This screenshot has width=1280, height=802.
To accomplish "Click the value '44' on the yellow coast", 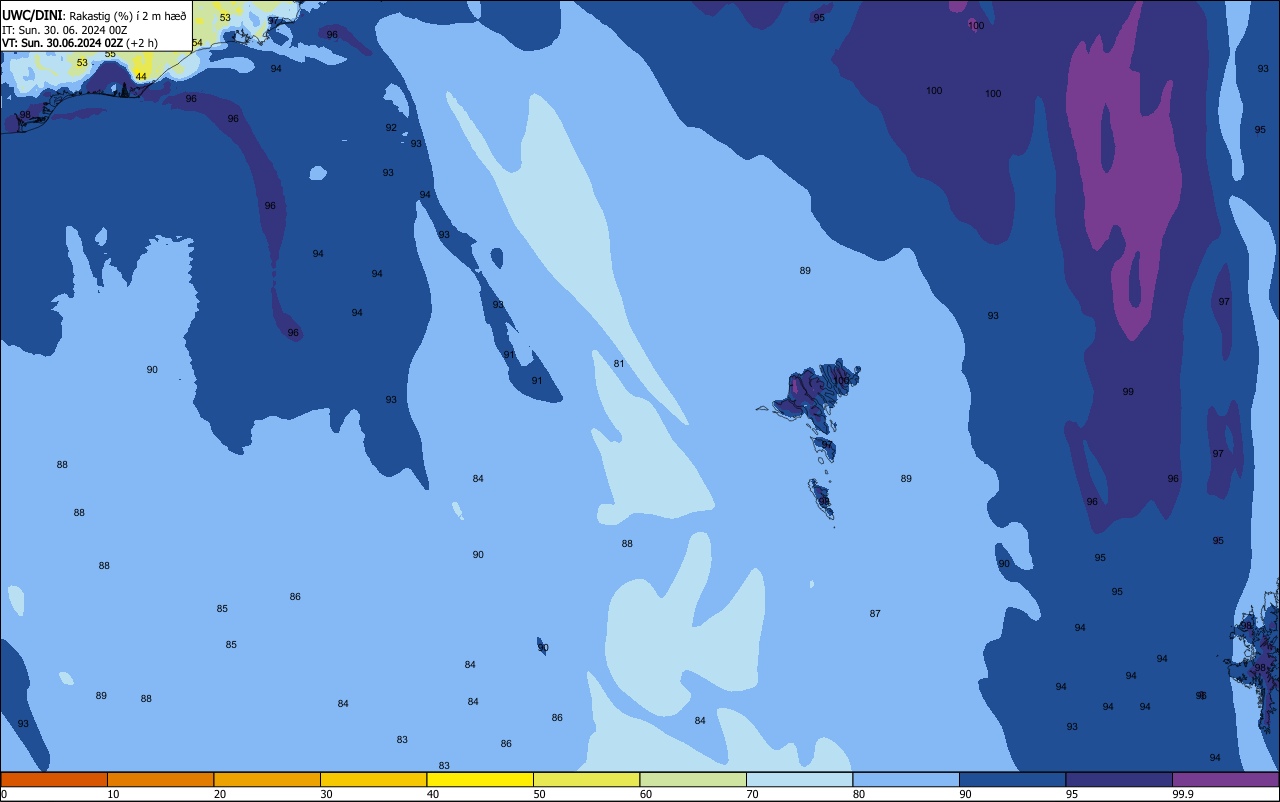I will 141,77.
